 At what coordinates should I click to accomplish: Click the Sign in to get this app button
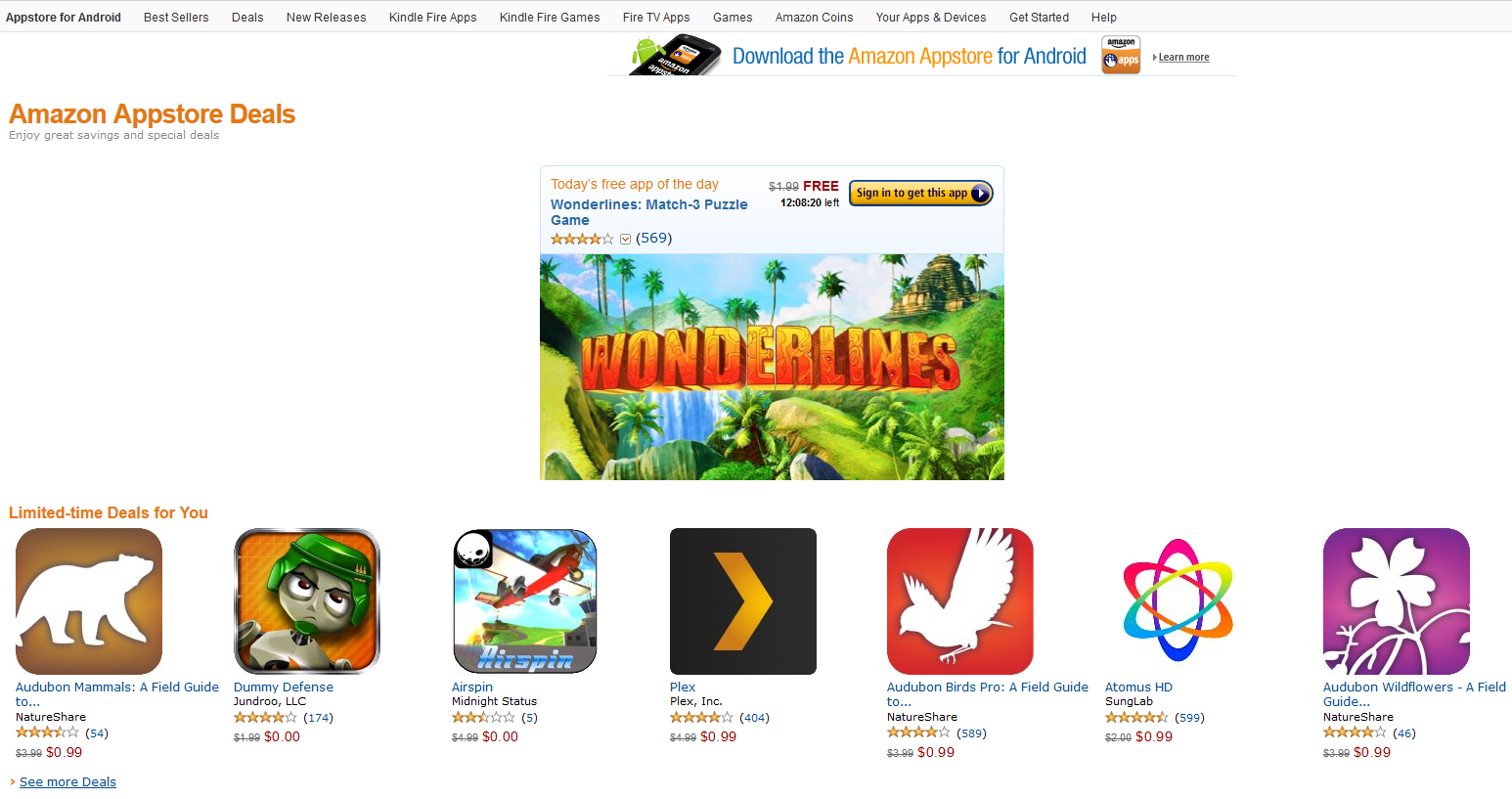921,194
